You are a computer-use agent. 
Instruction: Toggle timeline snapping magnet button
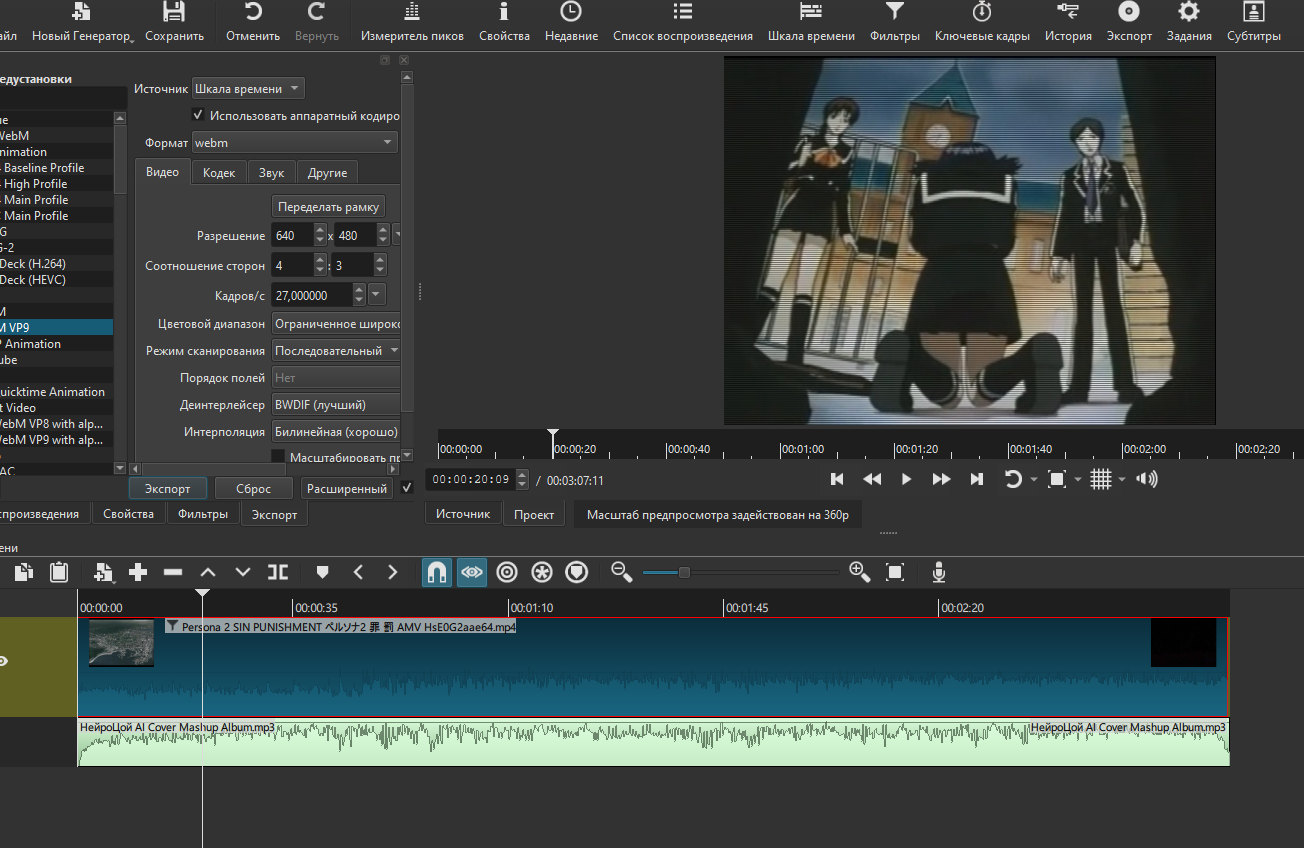click(x=436, y=572)
